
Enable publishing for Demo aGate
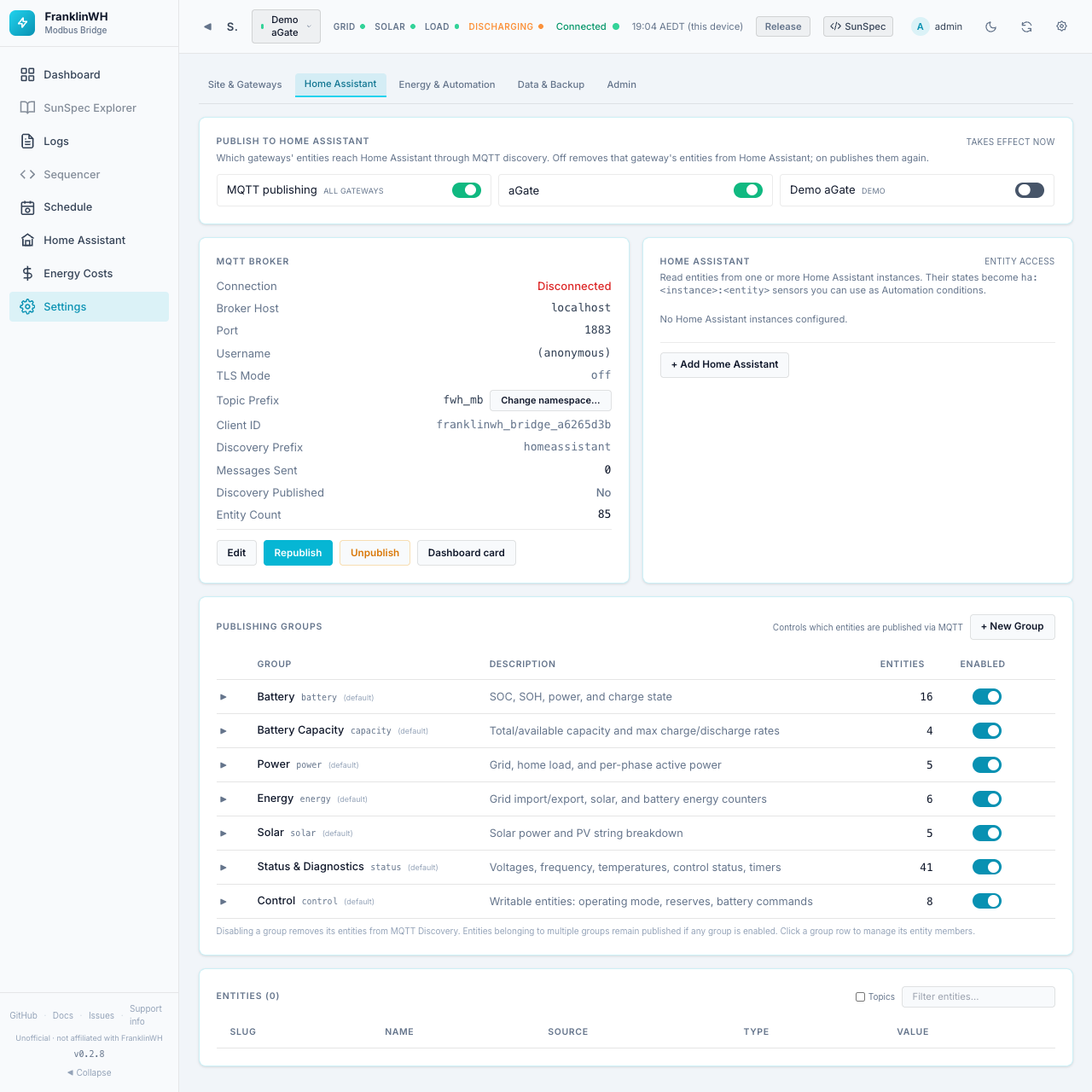(x=1030, y=190)
